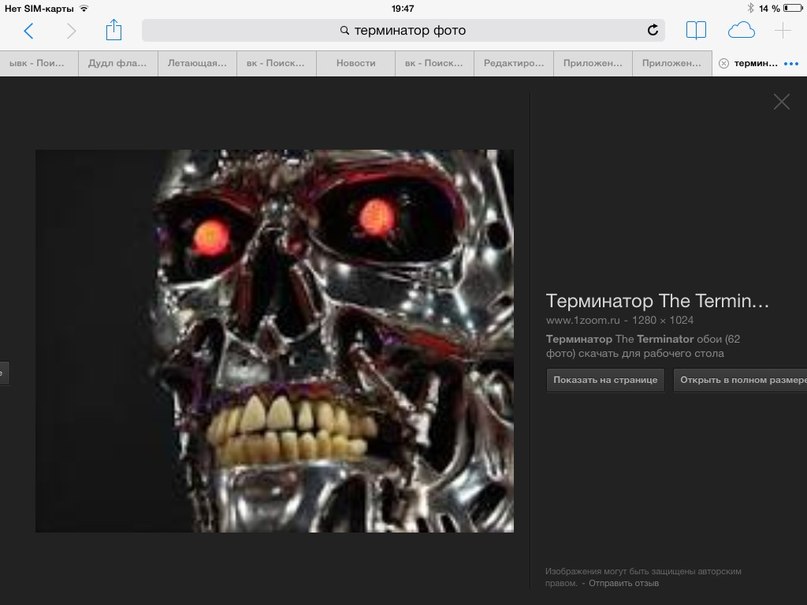Open the Bookmarks book icon
This screenshot has height=605, width=807.
(696, 30)
